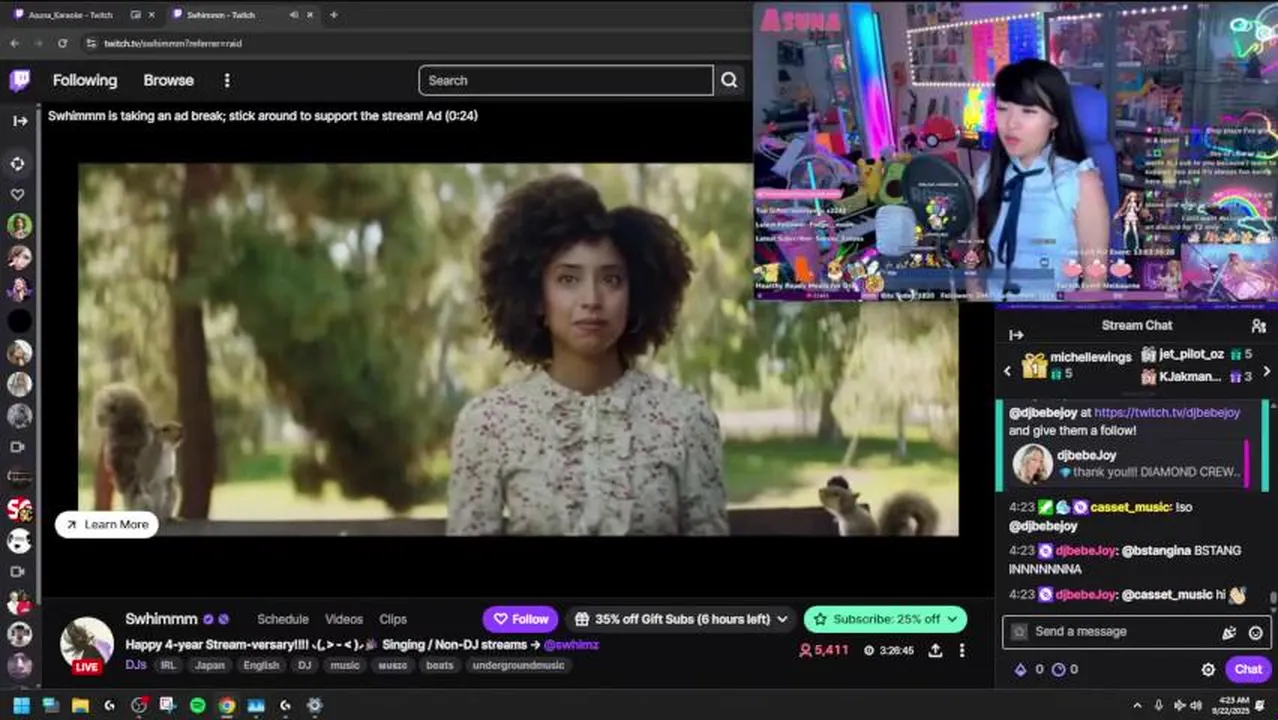Click the recommended icon atop the left sidebar

18,163
